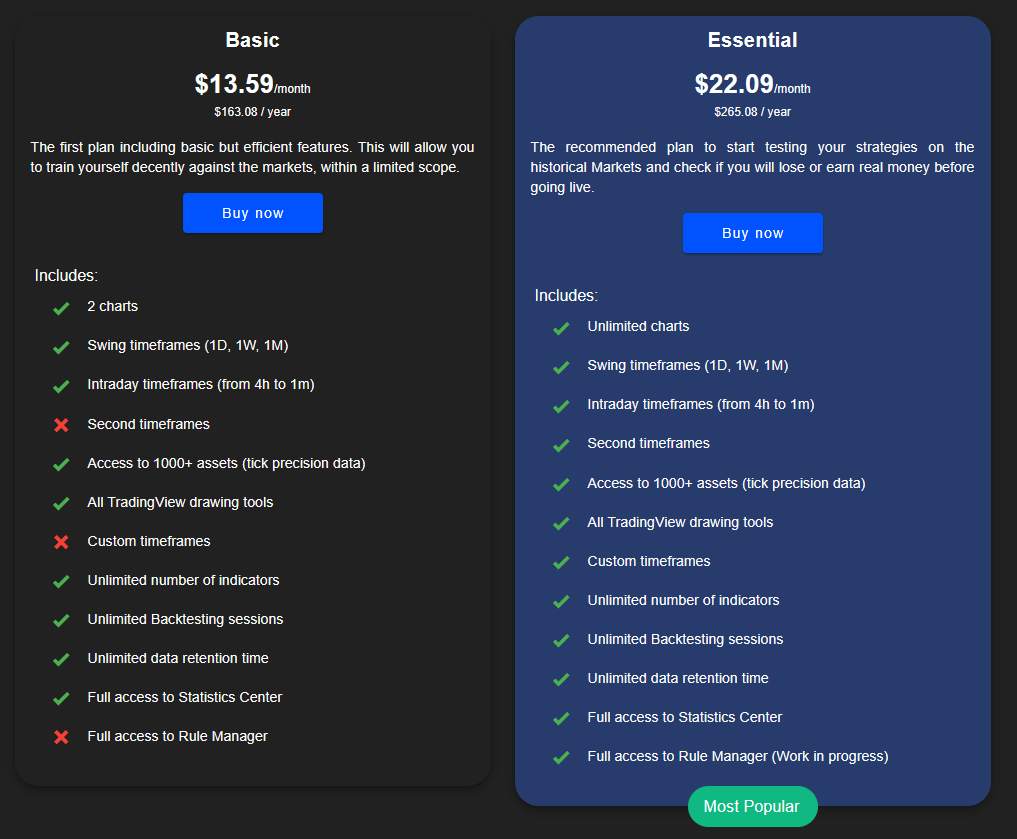
Task: Click the $265.08 / year text
Action: click(752, 112)
